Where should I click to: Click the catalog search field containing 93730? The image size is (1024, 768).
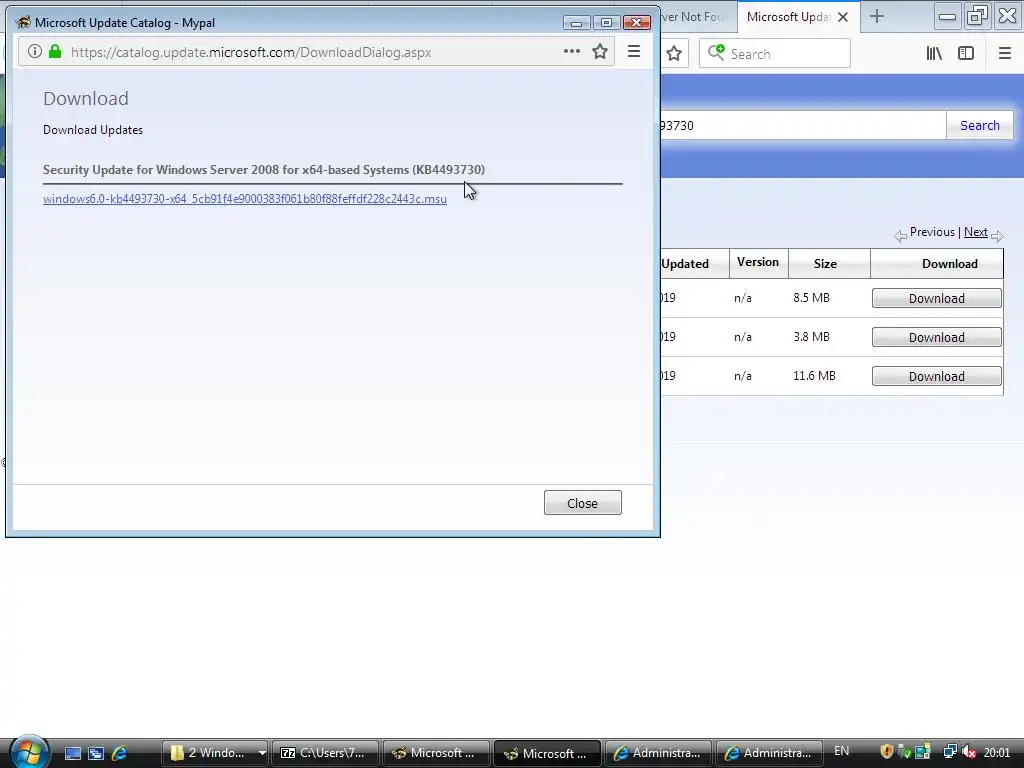[803, 125]
